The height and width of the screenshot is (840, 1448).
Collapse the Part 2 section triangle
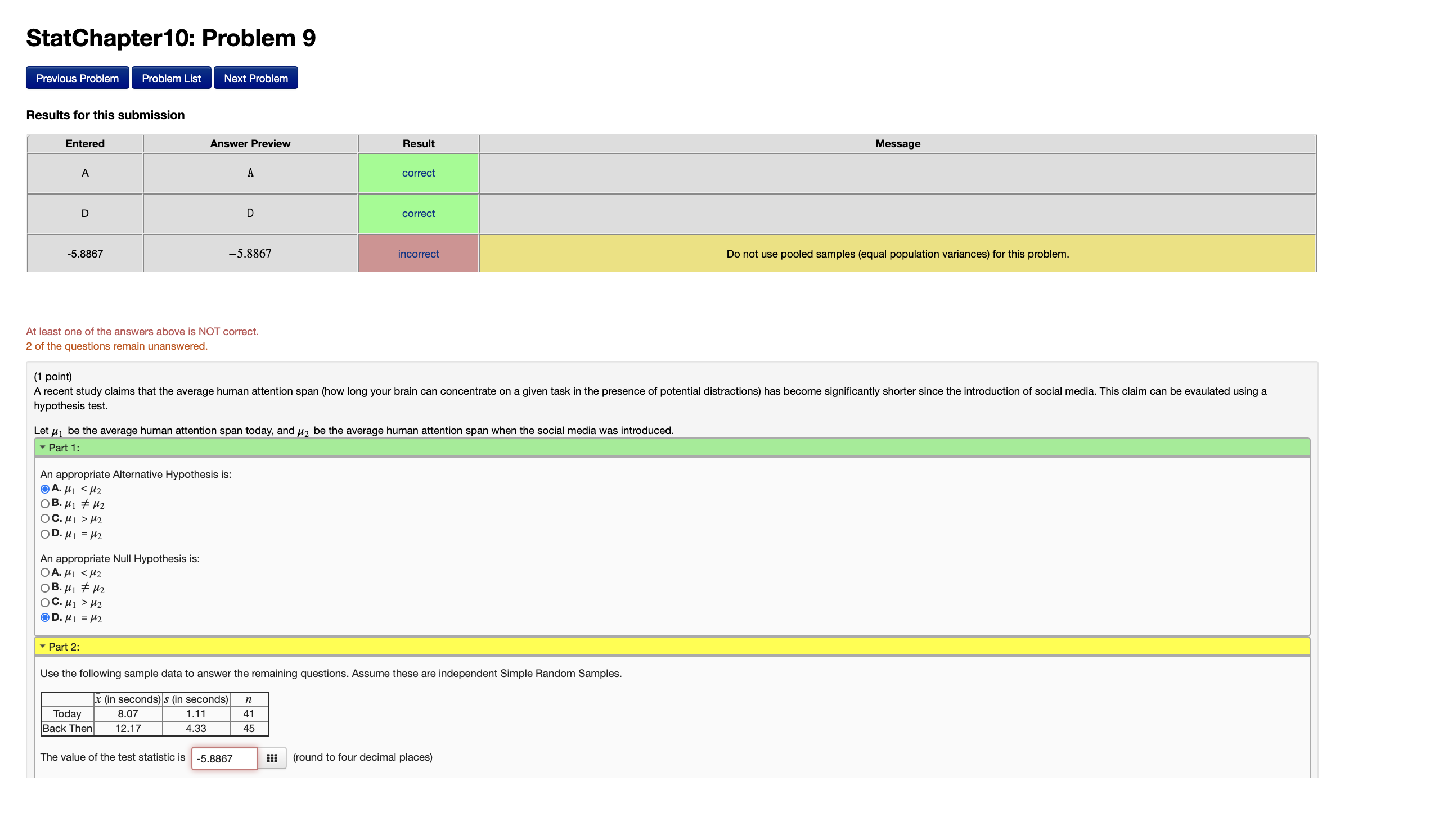pos(43,647)
